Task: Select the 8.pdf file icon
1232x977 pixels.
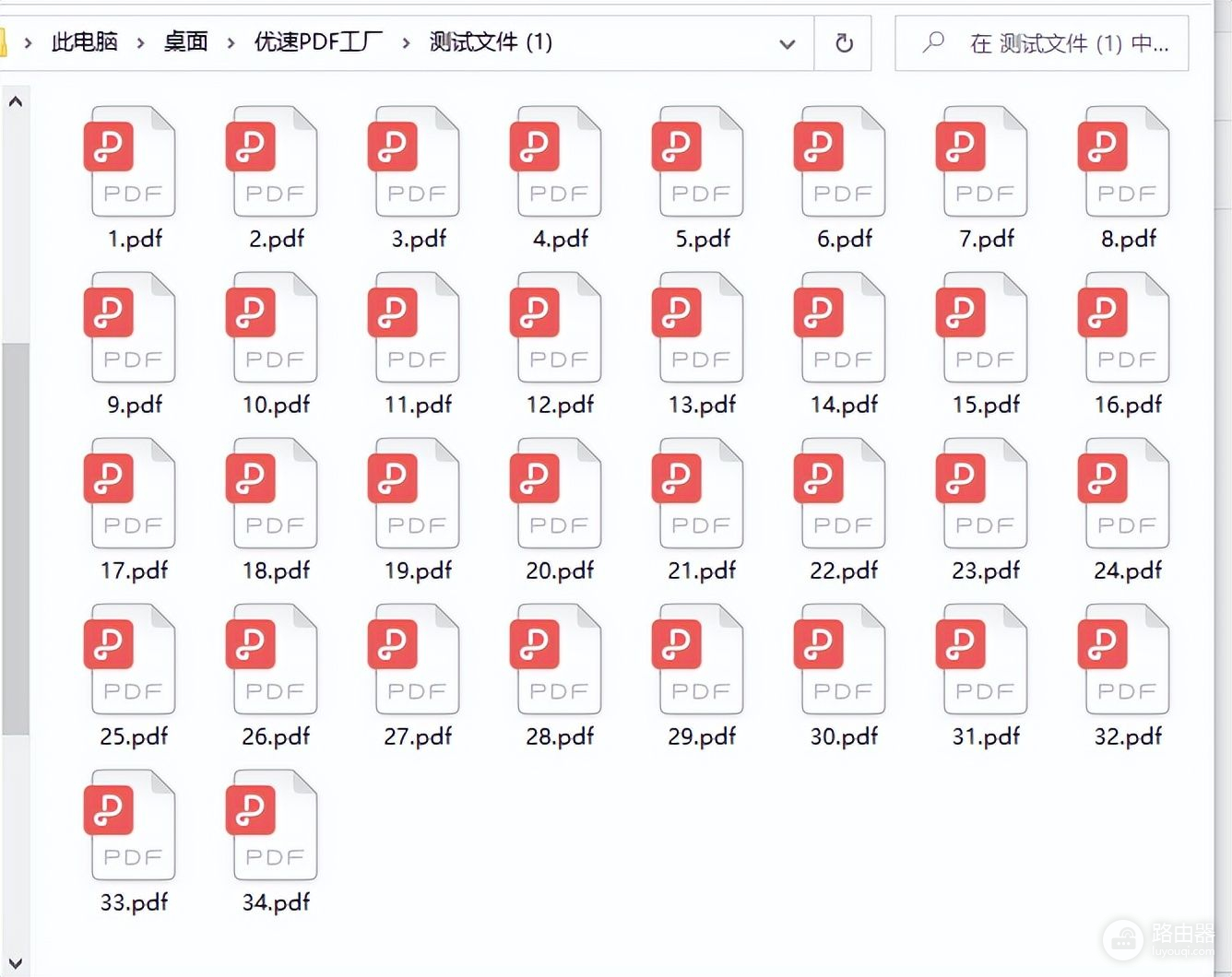Action: 1125,161
